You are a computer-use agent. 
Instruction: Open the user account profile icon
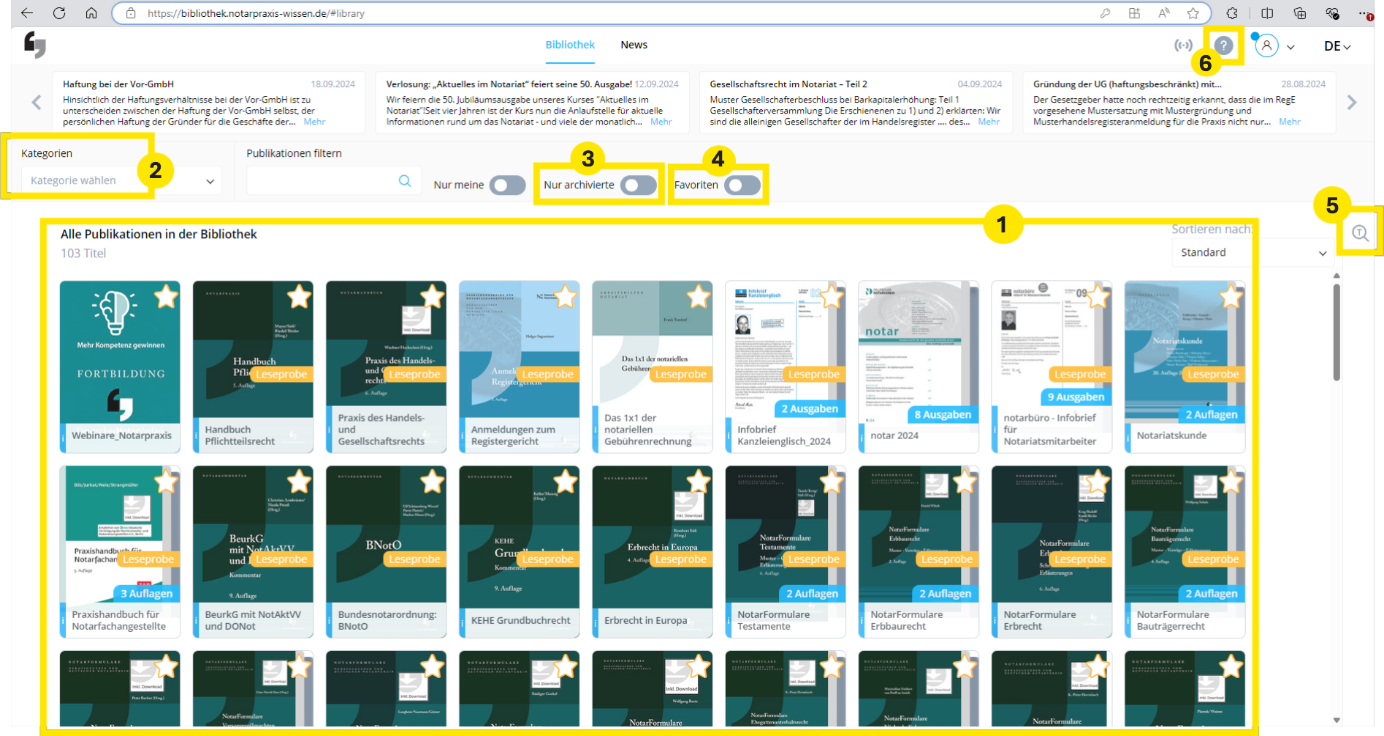1267,46
